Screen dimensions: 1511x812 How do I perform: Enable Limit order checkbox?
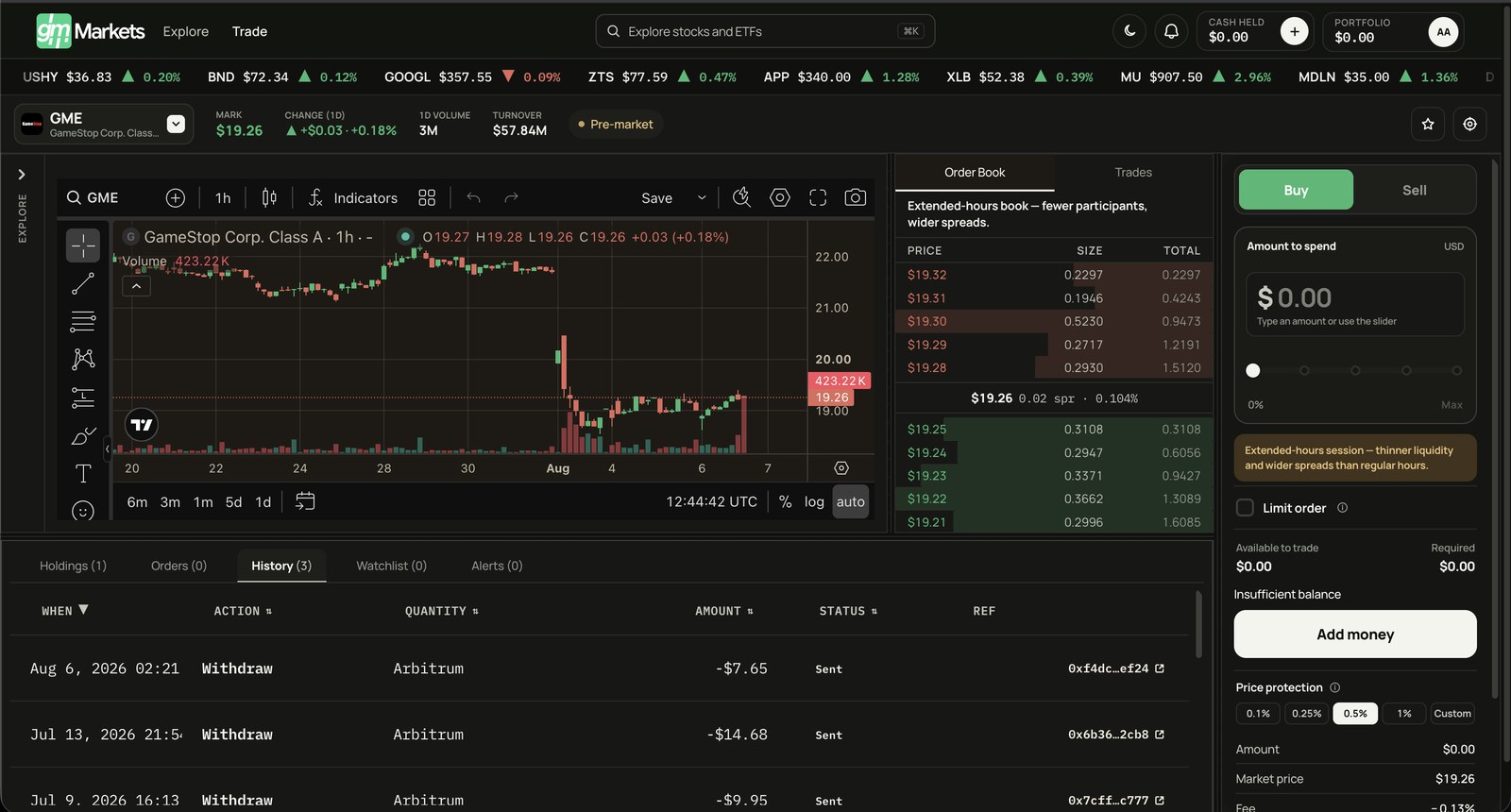(1245, 508)
